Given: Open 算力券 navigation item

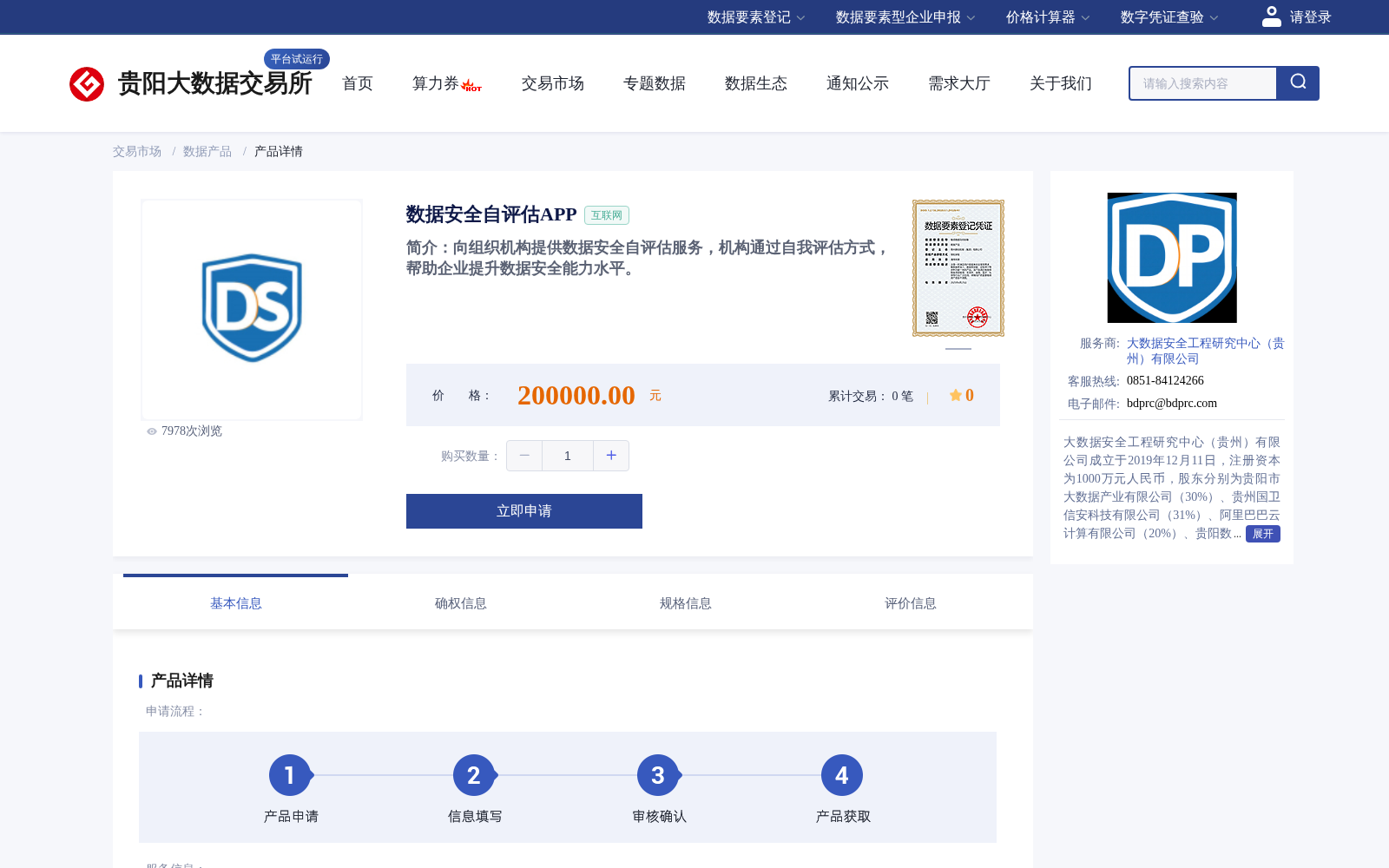Looking at the screenshot, I should click(x=436, y=83).
